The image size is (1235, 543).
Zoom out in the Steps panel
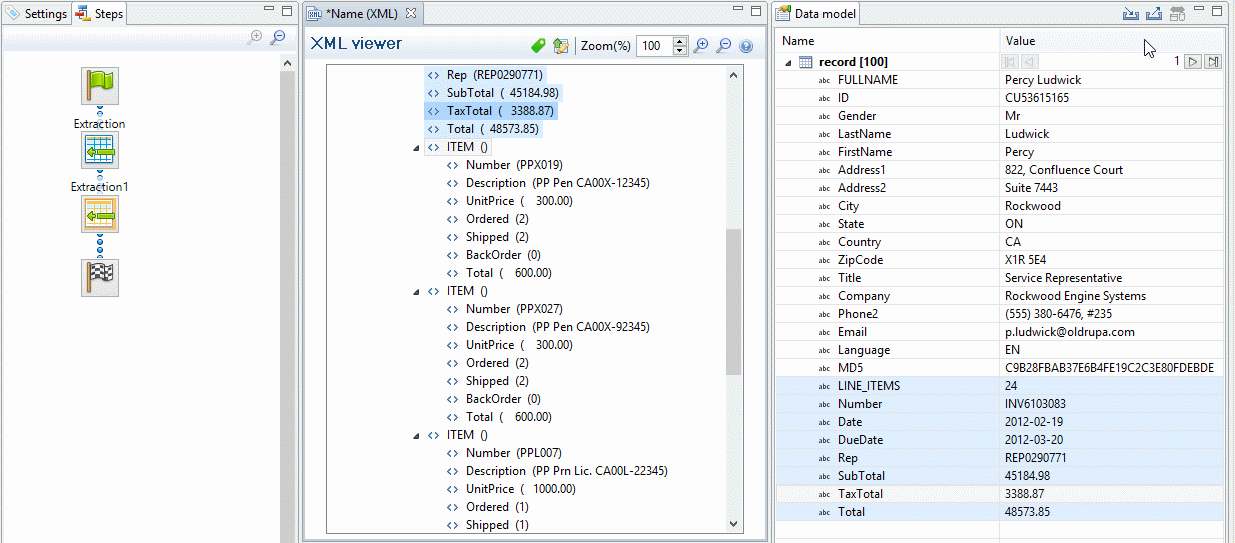point(278,37)
